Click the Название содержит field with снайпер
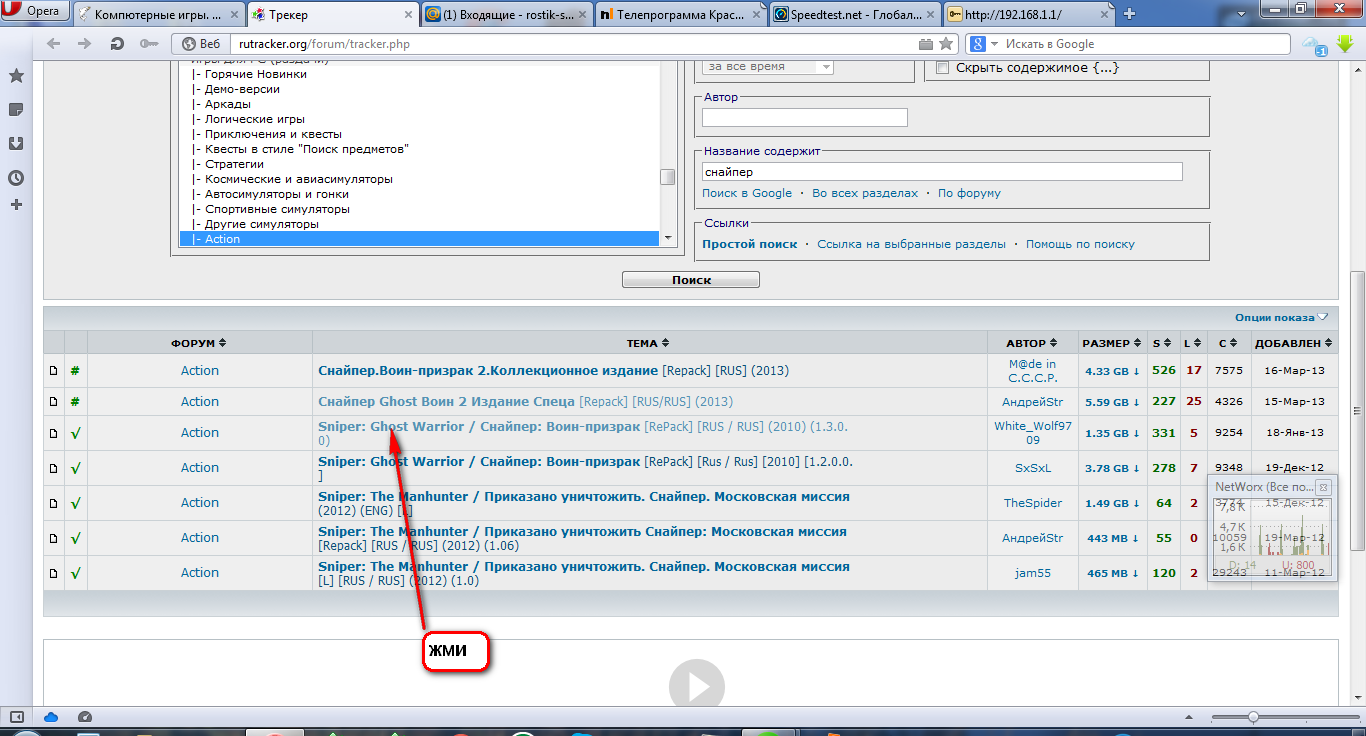The width and height of the screenshot is (1366, 736). point(942,172)
